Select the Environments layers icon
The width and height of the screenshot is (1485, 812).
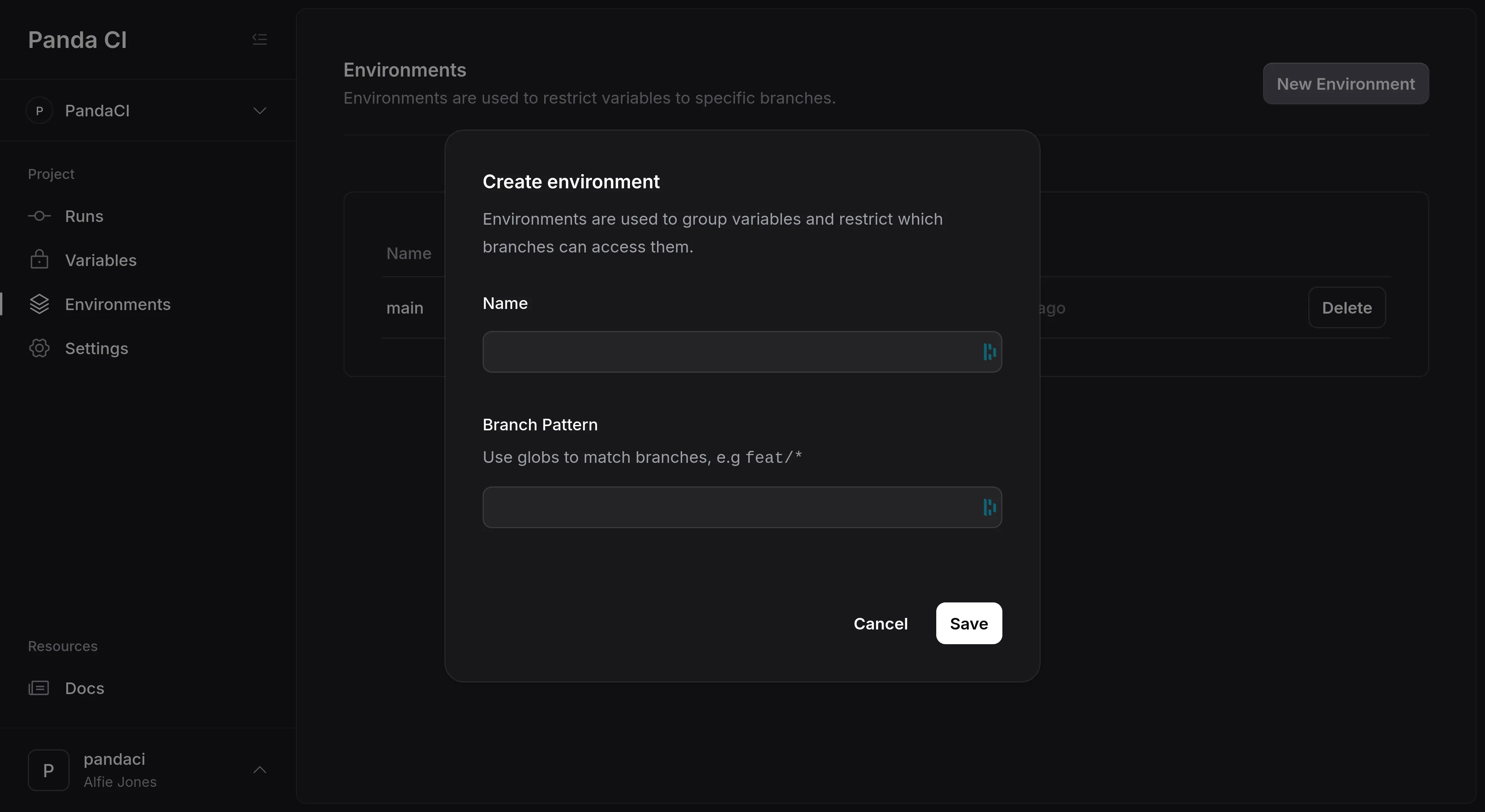click(x=38, y=304)
